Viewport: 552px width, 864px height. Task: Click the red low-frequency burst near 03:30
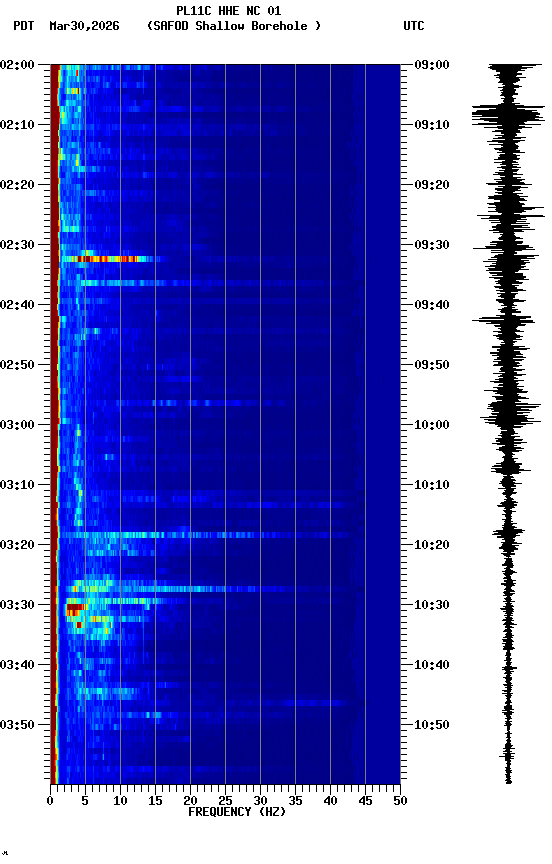(x=74, y=609)
